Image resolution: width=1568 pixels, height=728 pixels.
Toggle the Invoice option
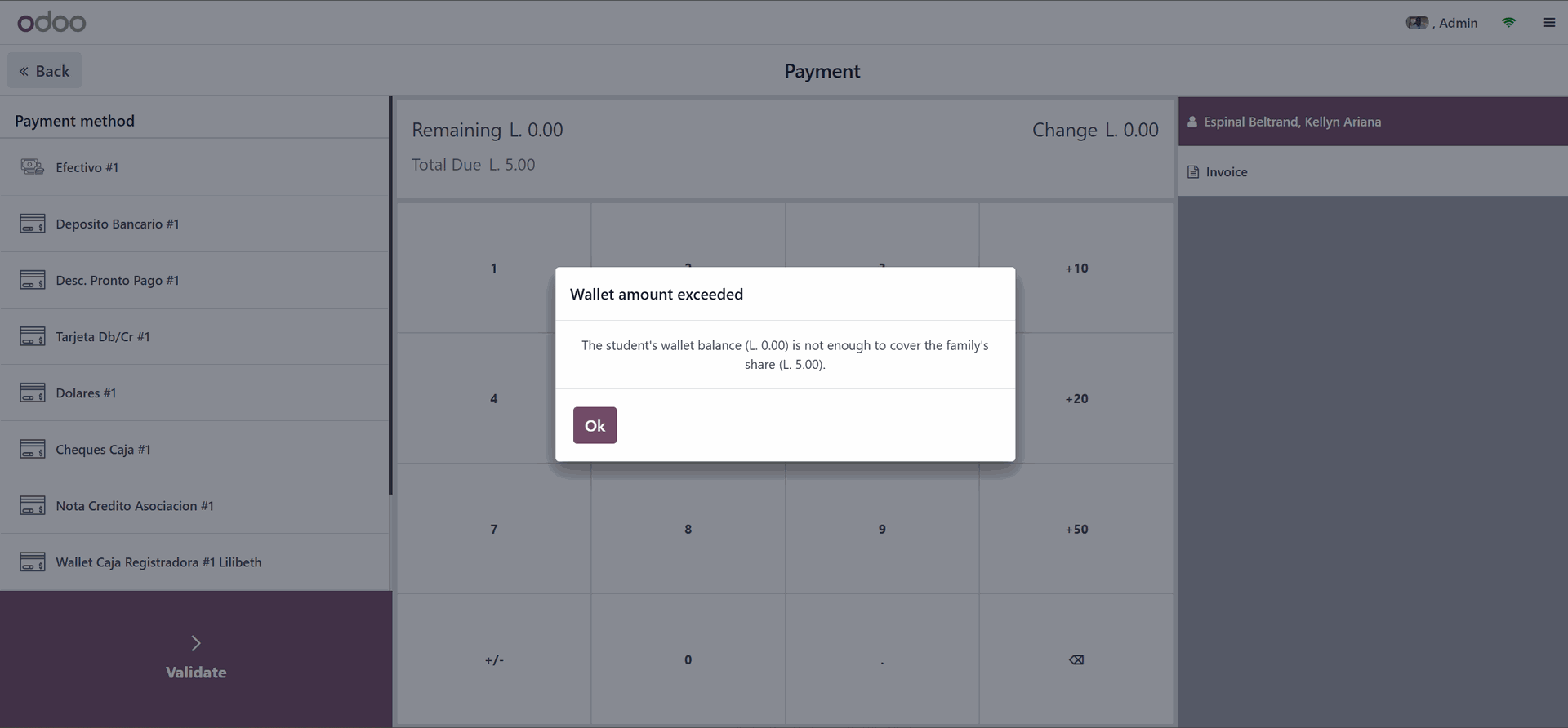tap(1226, 172)
